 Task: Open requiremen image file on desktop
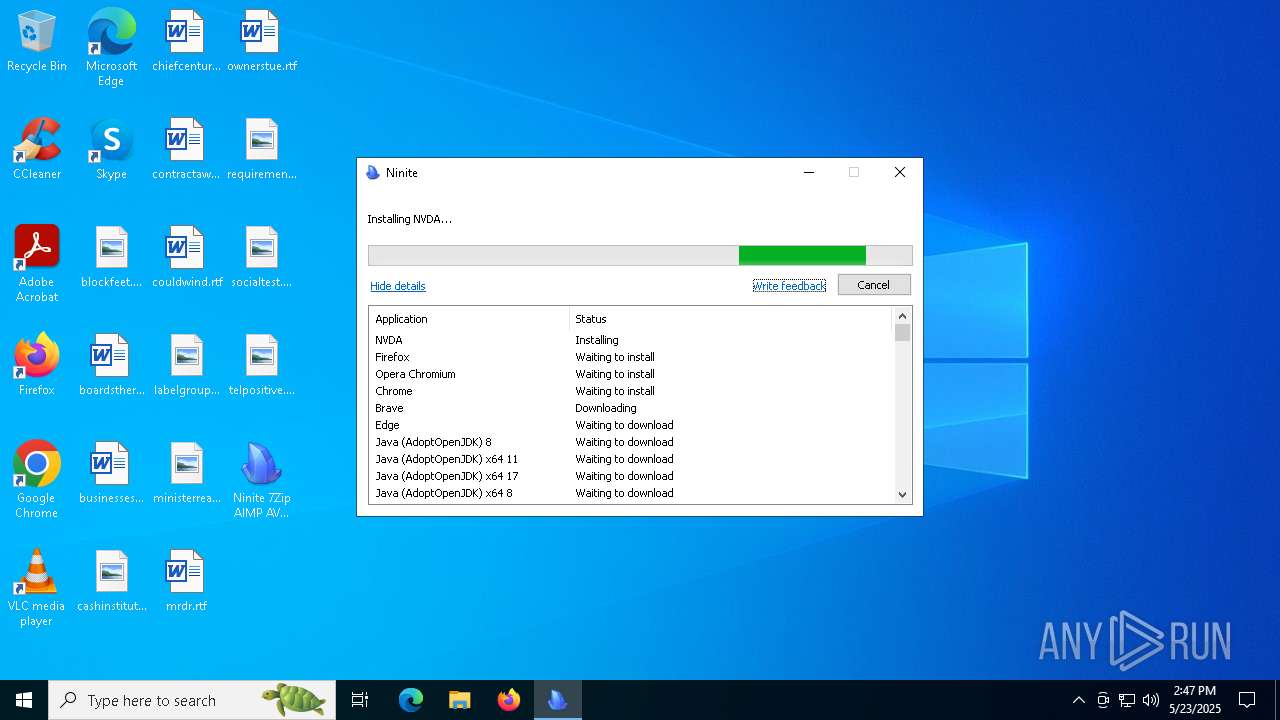(x=262, y=149)
